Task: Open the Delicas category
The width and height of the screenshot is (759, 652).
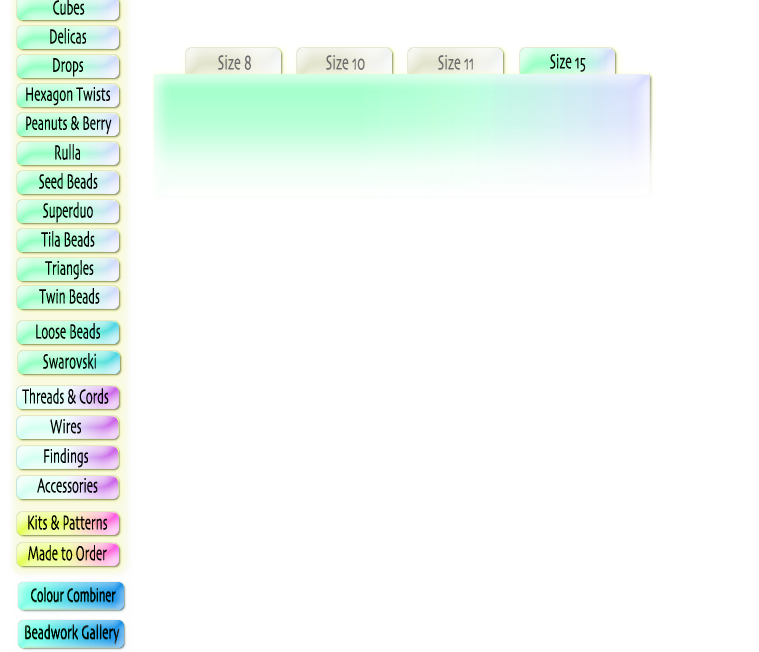Action: click(x=68, y=37)
